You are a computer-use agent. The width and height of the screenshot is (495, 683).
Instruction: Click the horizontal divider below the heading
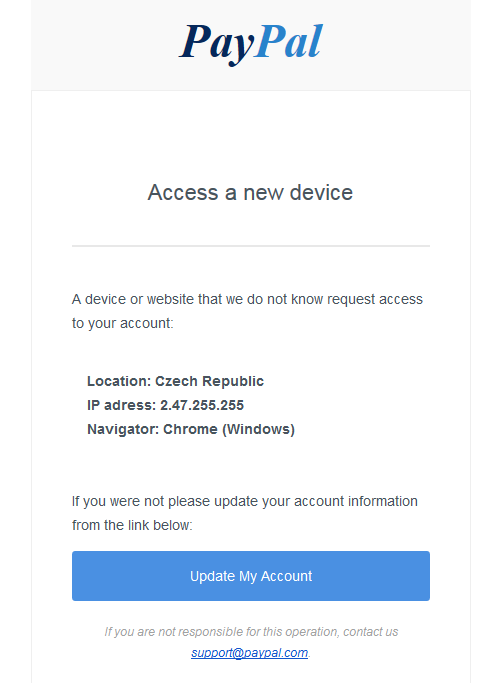[251, 246]
